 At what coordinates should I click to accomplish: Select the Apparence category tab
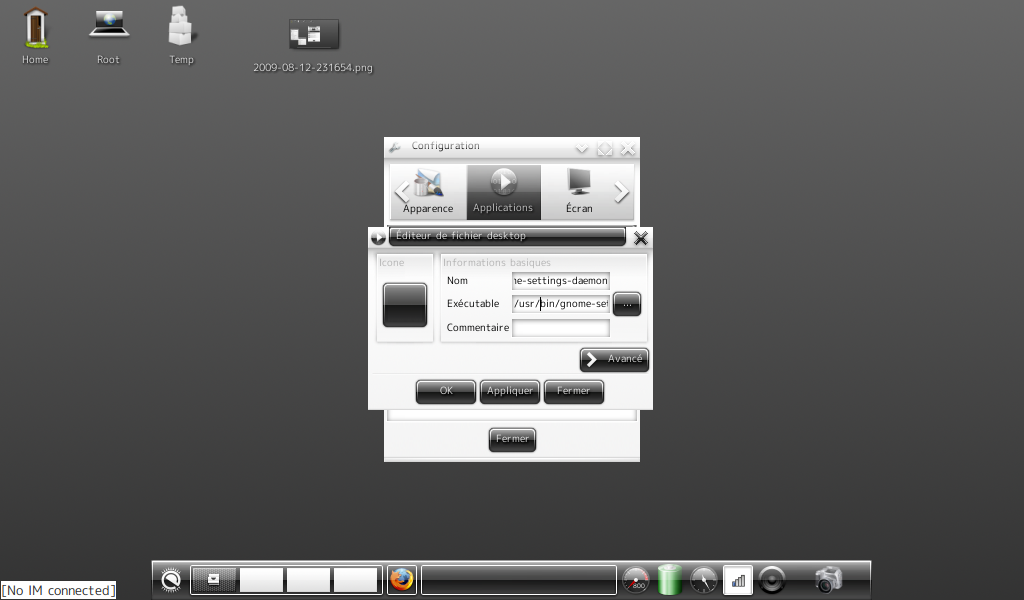[428, 192]
